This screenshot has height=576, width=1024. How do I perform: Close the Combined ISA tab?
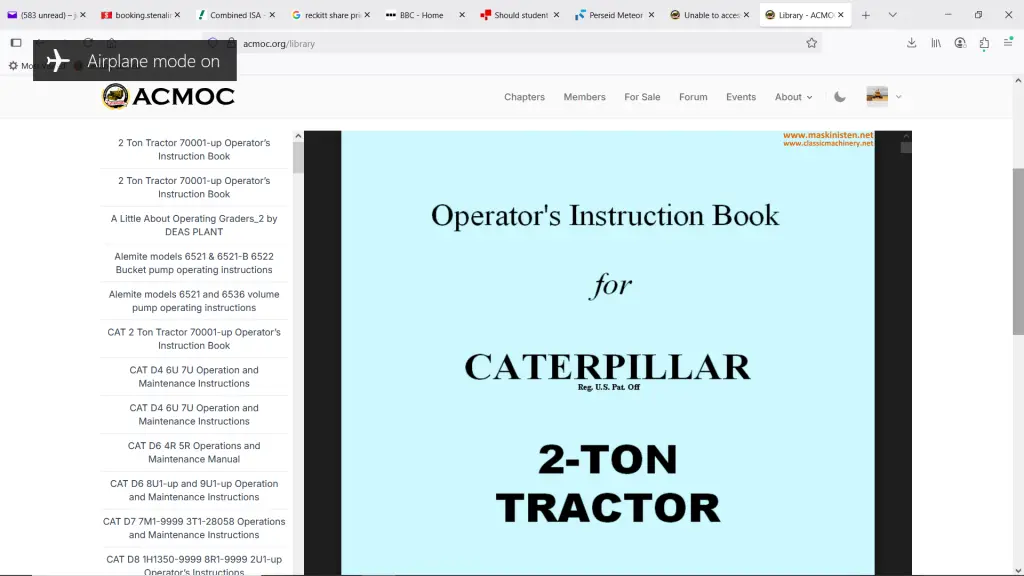pos(272,15)
